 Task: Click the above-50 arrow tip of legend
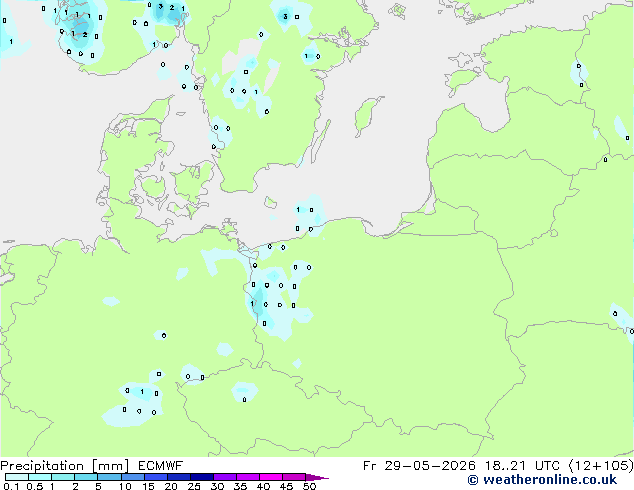coord(317,477)
